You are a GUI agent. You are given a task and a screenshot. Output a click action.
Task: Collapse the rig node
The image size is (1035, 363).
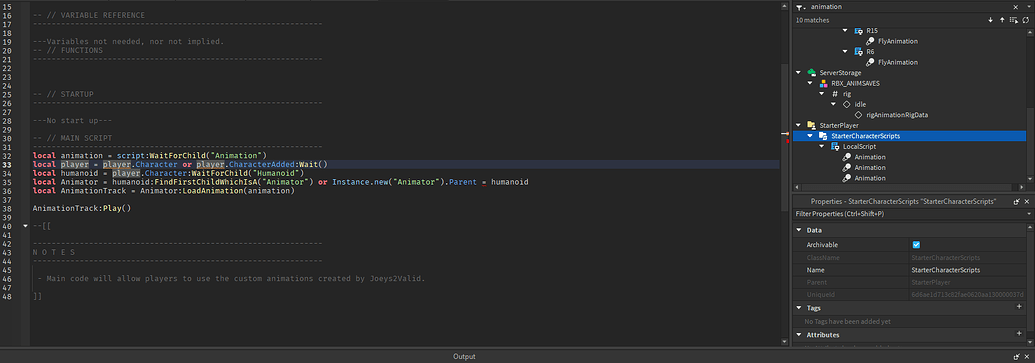point(822,94)
